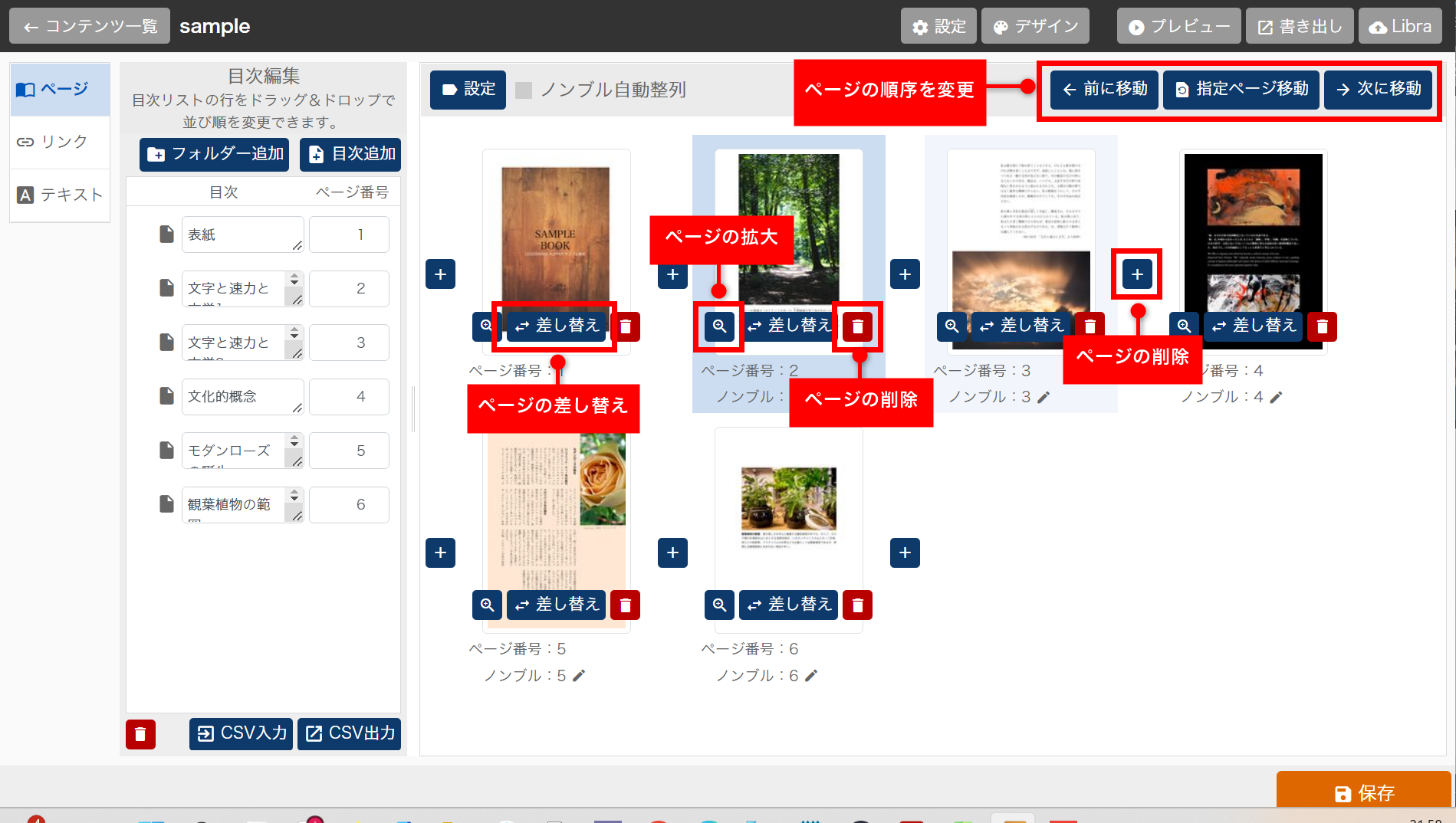
Task: Toggle the ノンブル自動整列 checkbox
Action: [x=524, y=90]
